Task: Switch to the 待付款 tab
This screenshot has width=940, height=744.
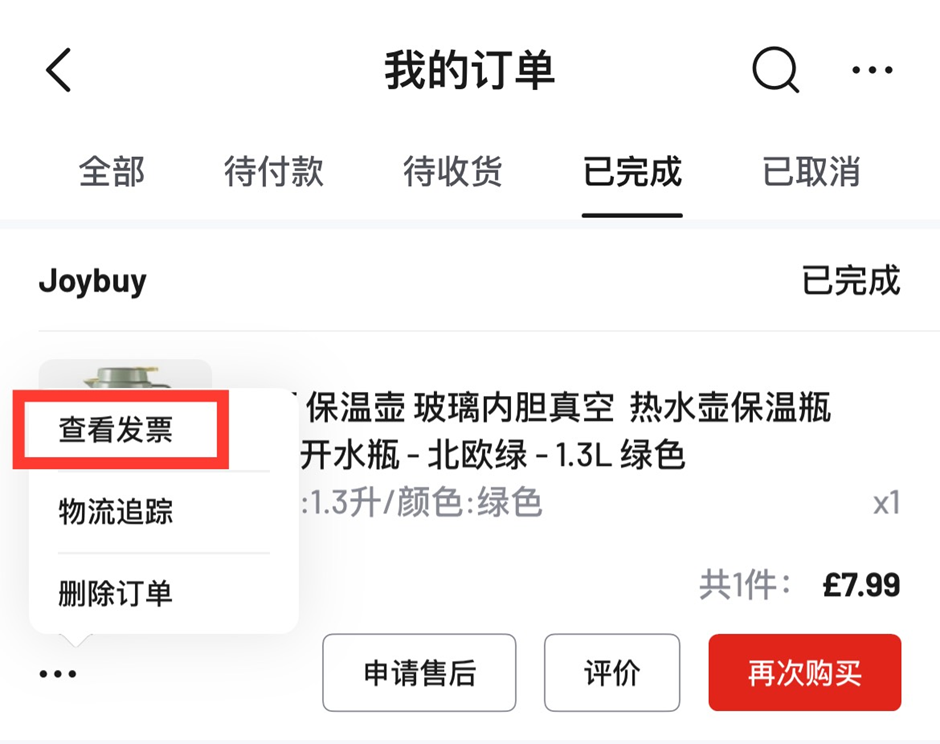Action: tap(274, 172)
